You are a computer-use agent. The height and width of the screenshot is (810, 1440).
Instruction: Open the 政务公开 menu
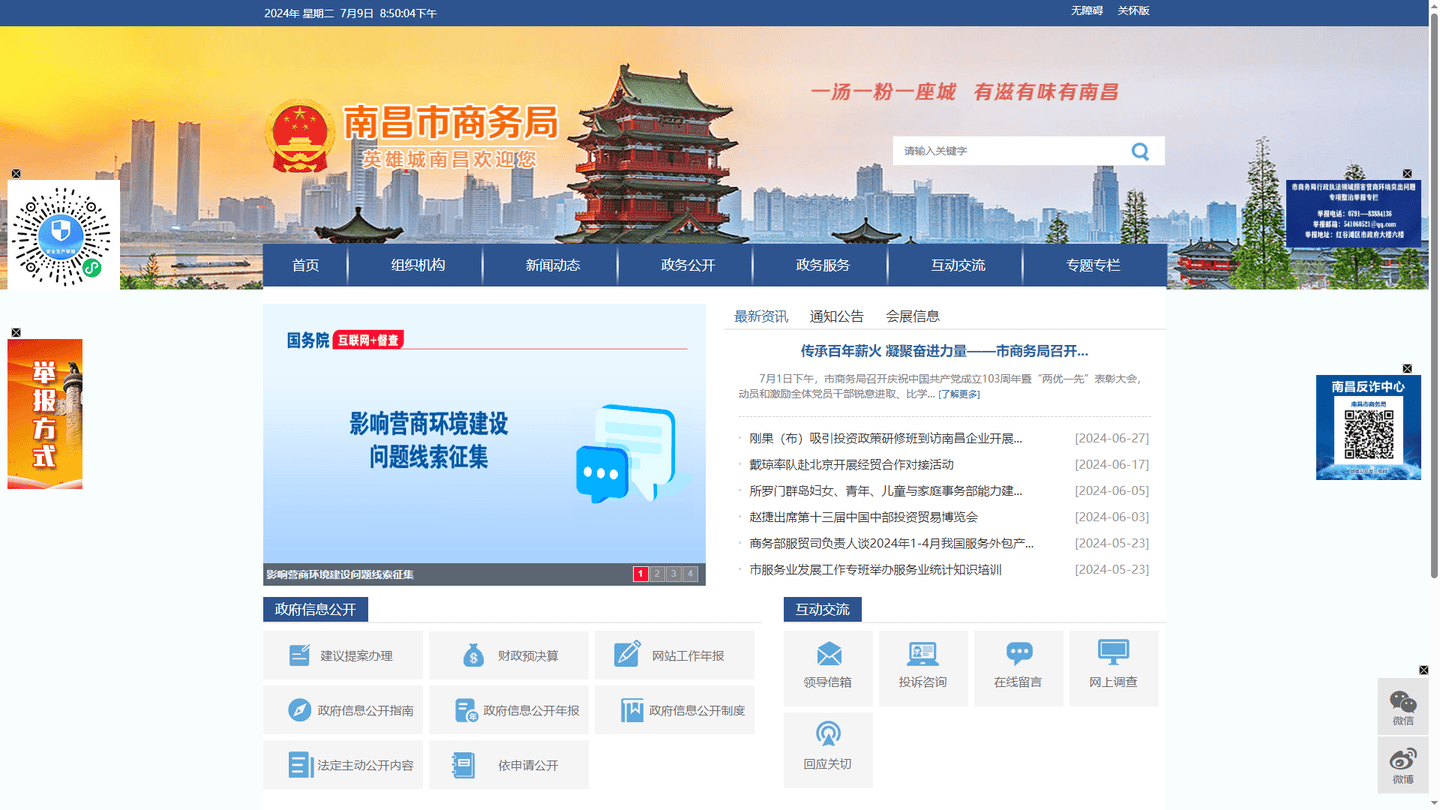click(x=688, y=265)
